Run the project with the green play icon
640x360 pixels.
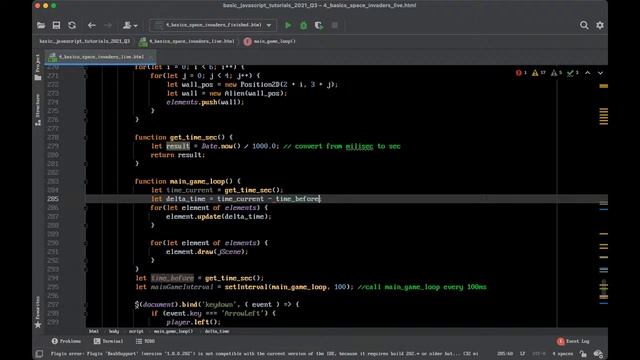pyautogui.click(x=288, y=25)
